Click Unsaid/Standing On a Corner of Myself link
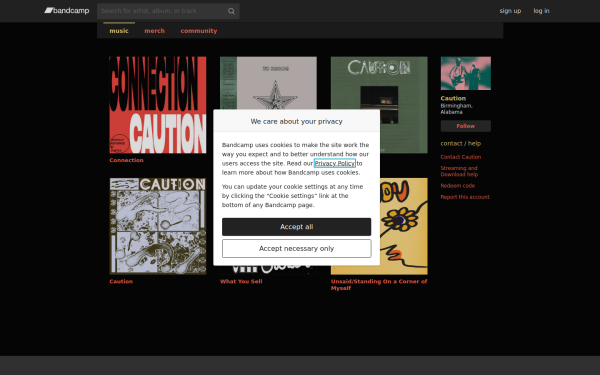The height and width of the screenshot is (375, 600). 379,284
